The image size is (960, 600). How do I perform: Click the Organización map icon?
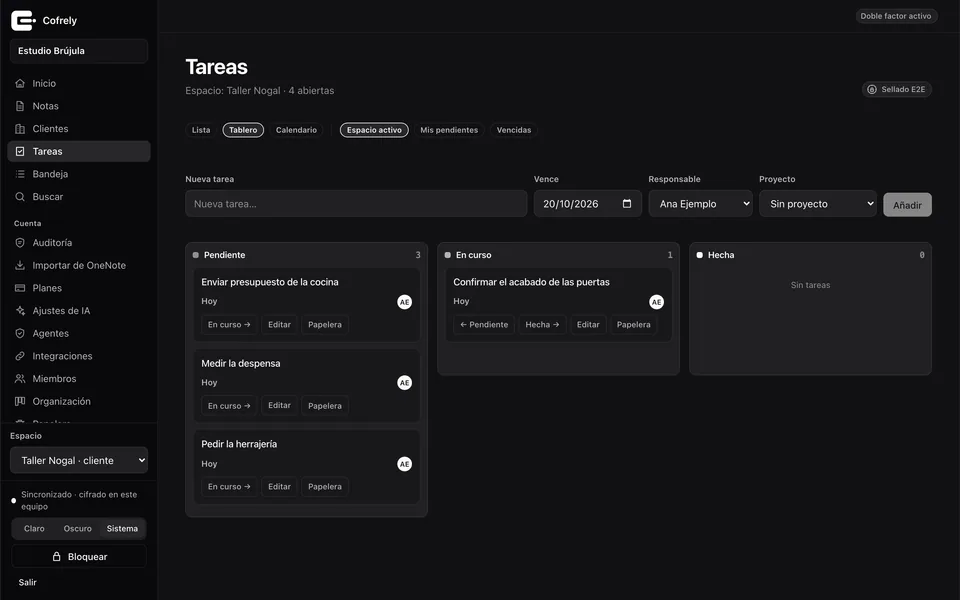(x=20, y=401)
